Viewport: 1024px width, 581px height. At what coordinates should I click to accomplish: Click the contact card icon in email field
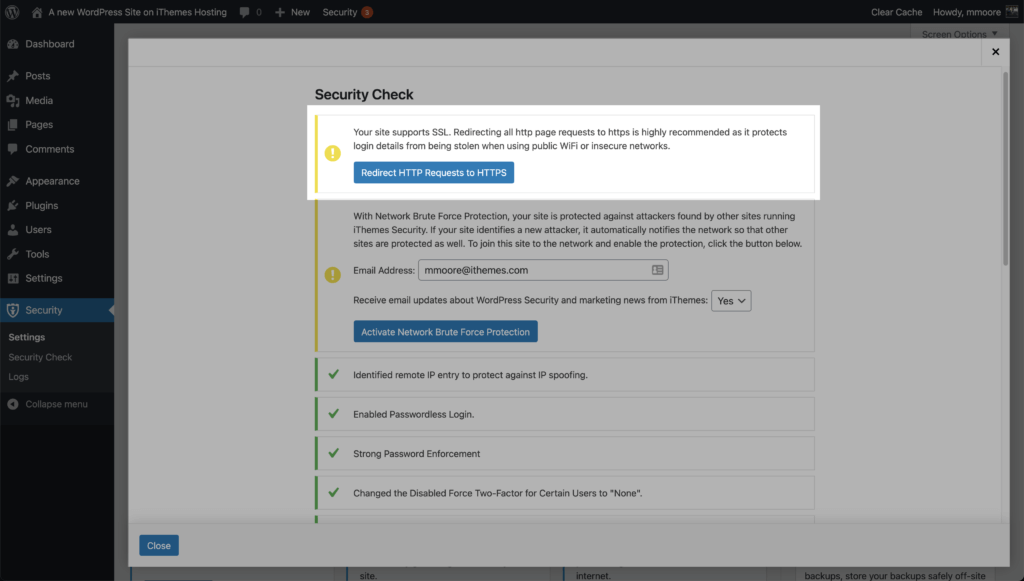657,270
